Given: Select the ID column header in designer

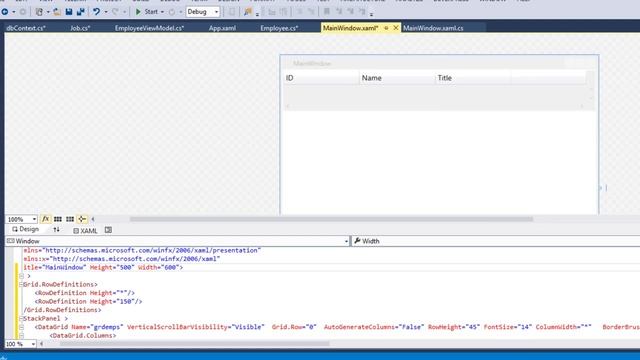Looking at the screenshot, I should point(321,78).
